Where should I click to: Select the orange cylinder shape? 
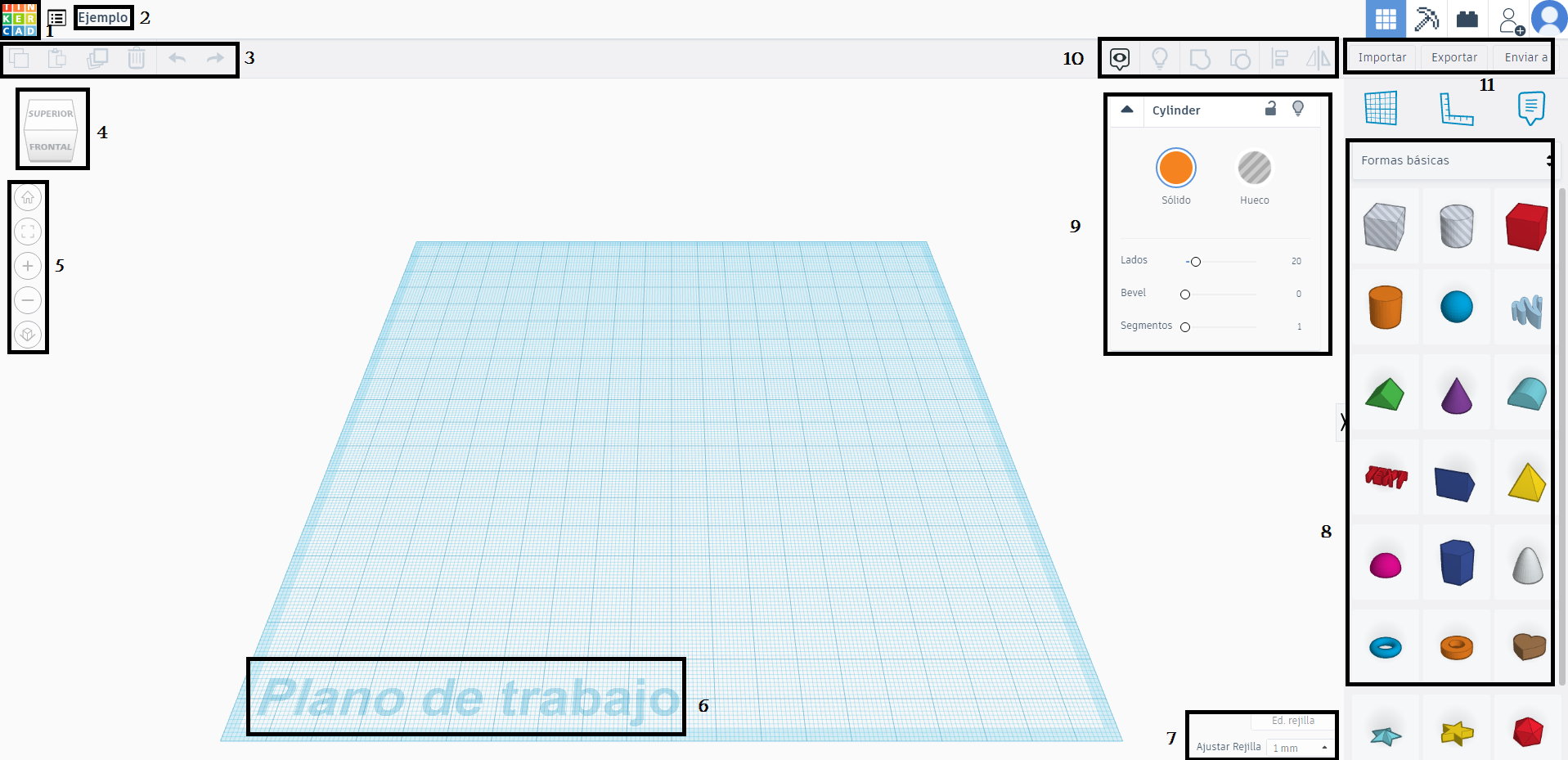click(x=1386, y=308)
